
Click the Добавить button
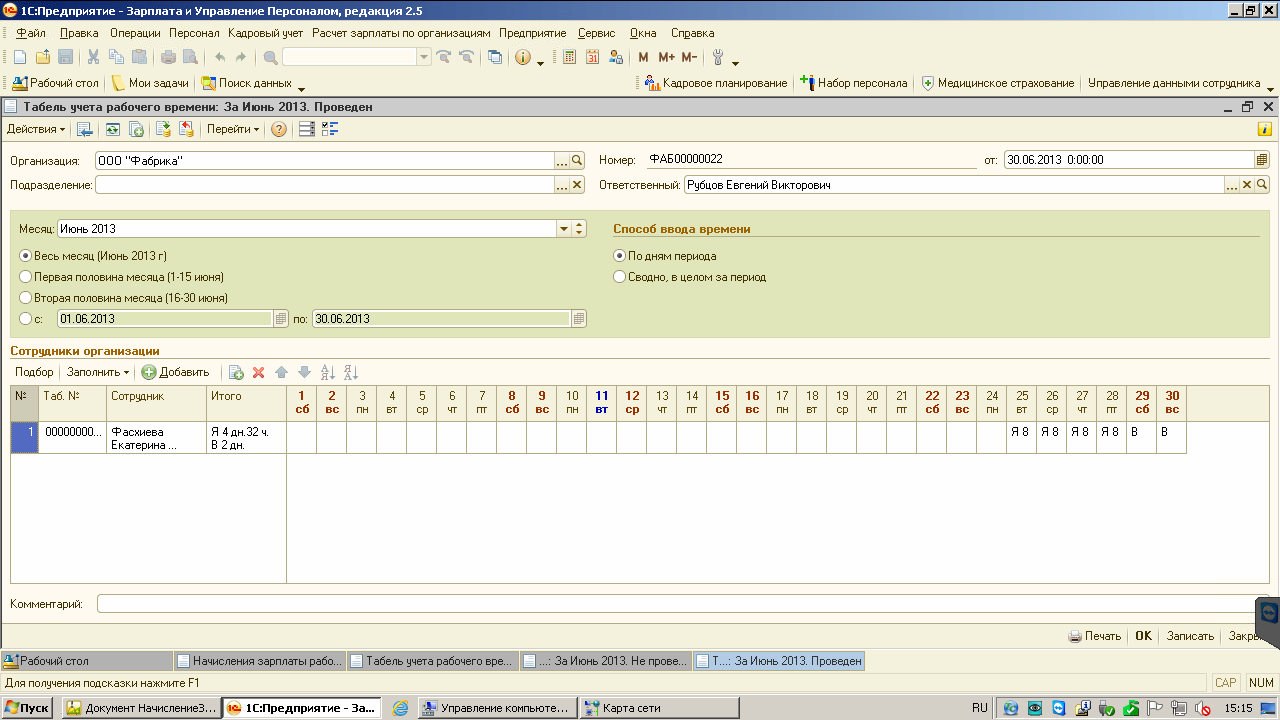point(176,372)
